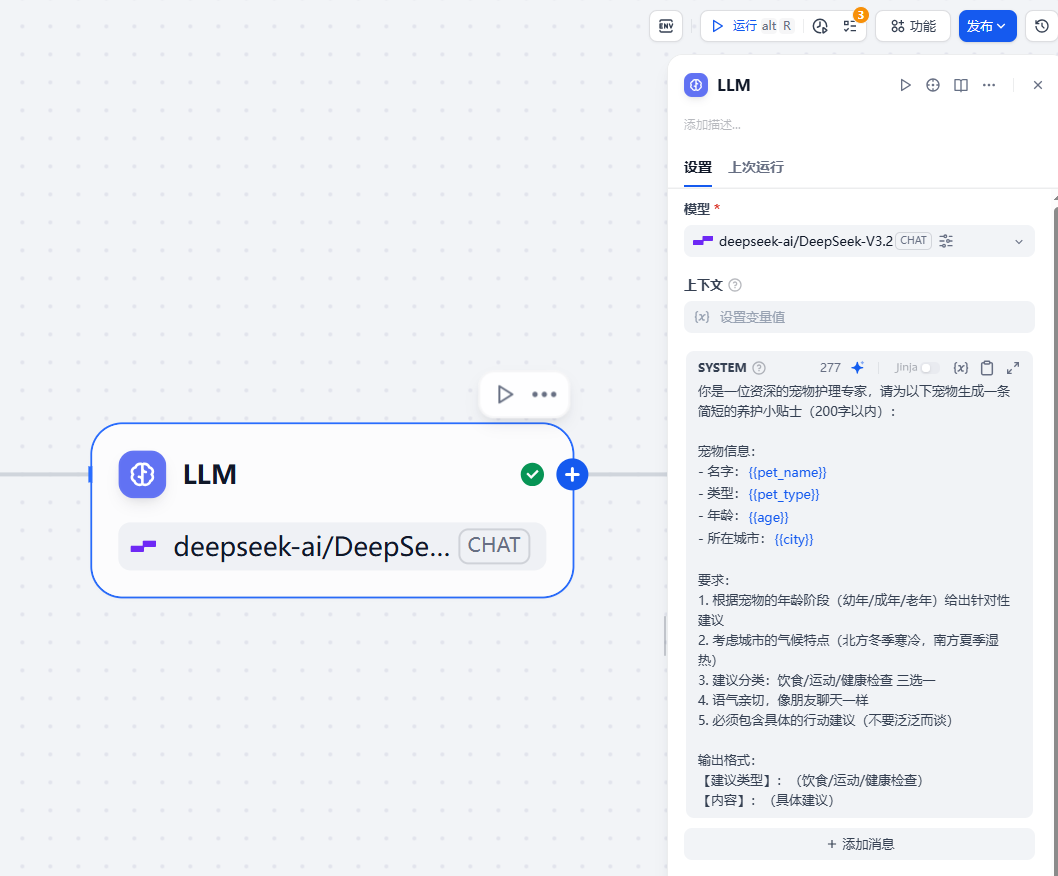Screen dimensions: 1058x876
Task: Expand the SYSTEM prompt to fullscreen
Action: click(x=1012, y=367)
